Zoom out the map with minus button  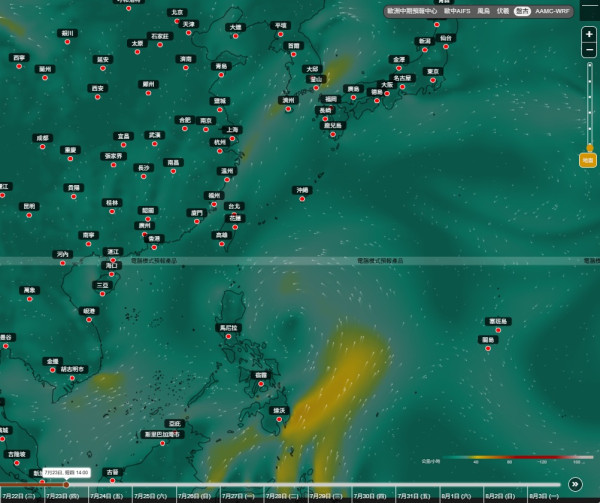tap(589, 50)
